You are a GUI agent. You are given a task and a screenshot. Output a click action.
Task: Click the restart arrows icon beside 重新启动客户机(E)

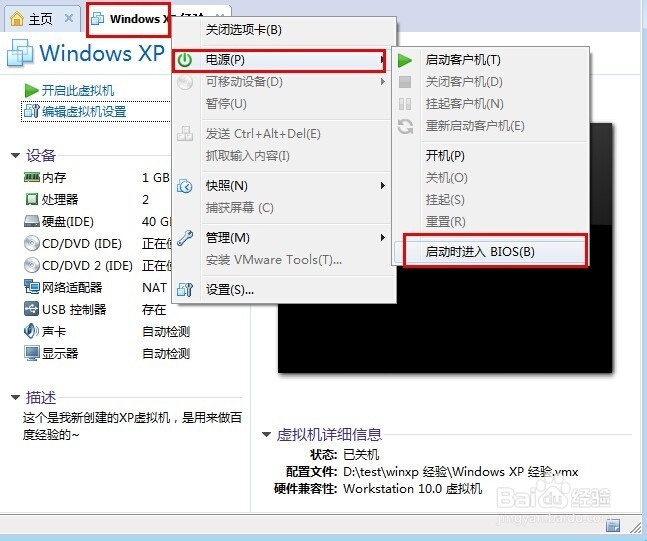pyautogui.click(x=405, y=126)
